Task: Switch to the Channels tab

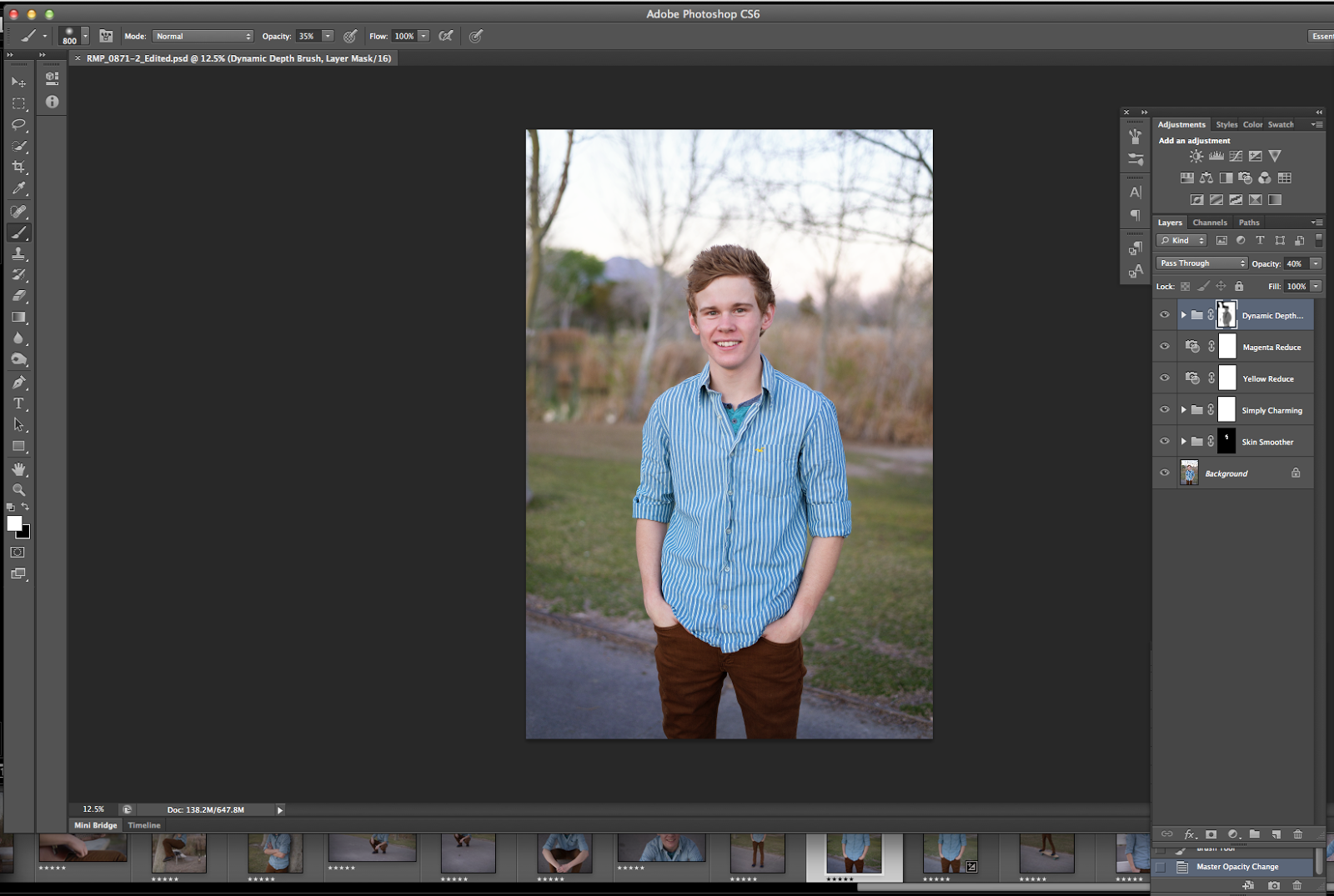Action: (1210, 223)
